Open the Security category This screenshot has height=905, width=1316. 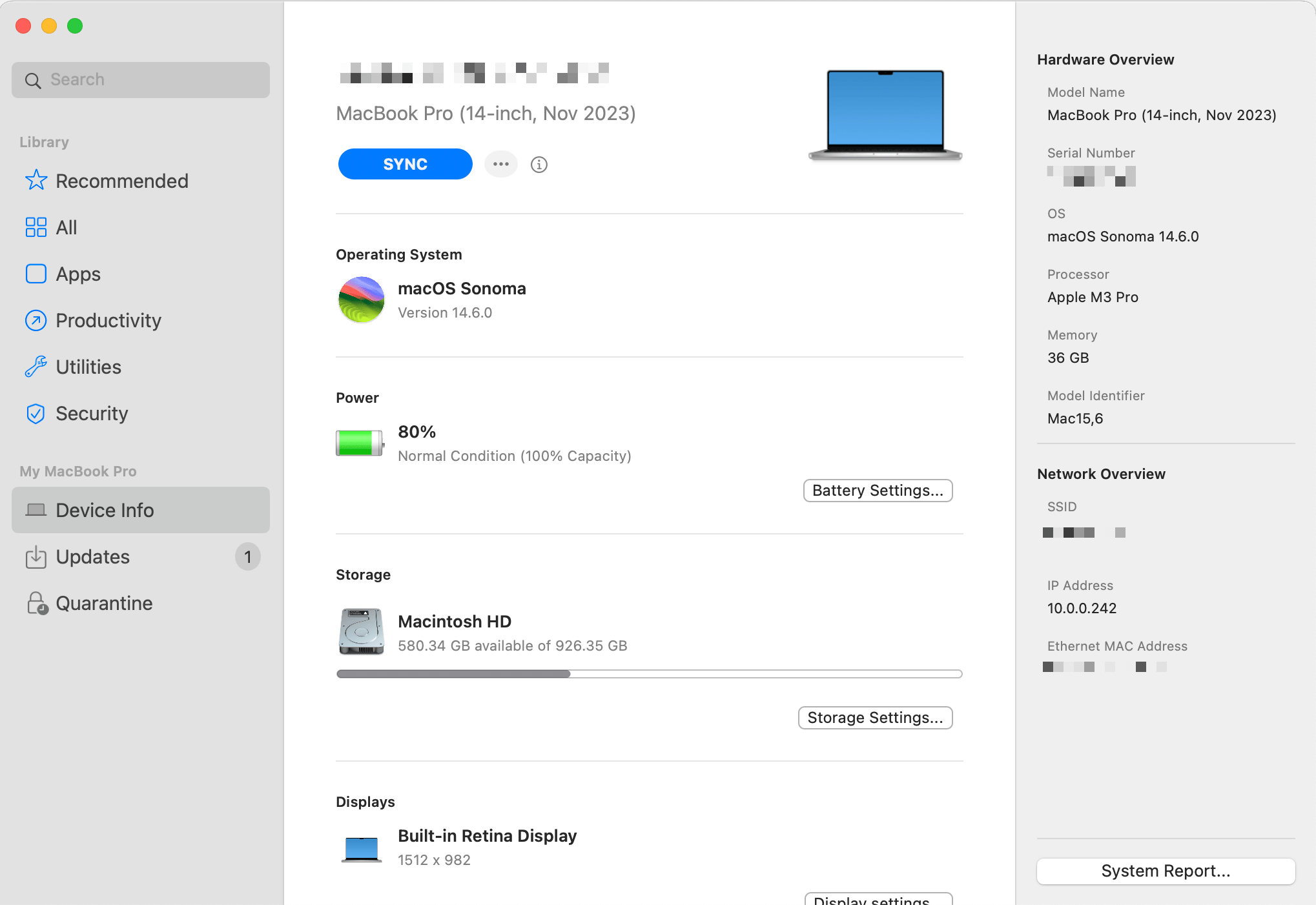[141, 413]
